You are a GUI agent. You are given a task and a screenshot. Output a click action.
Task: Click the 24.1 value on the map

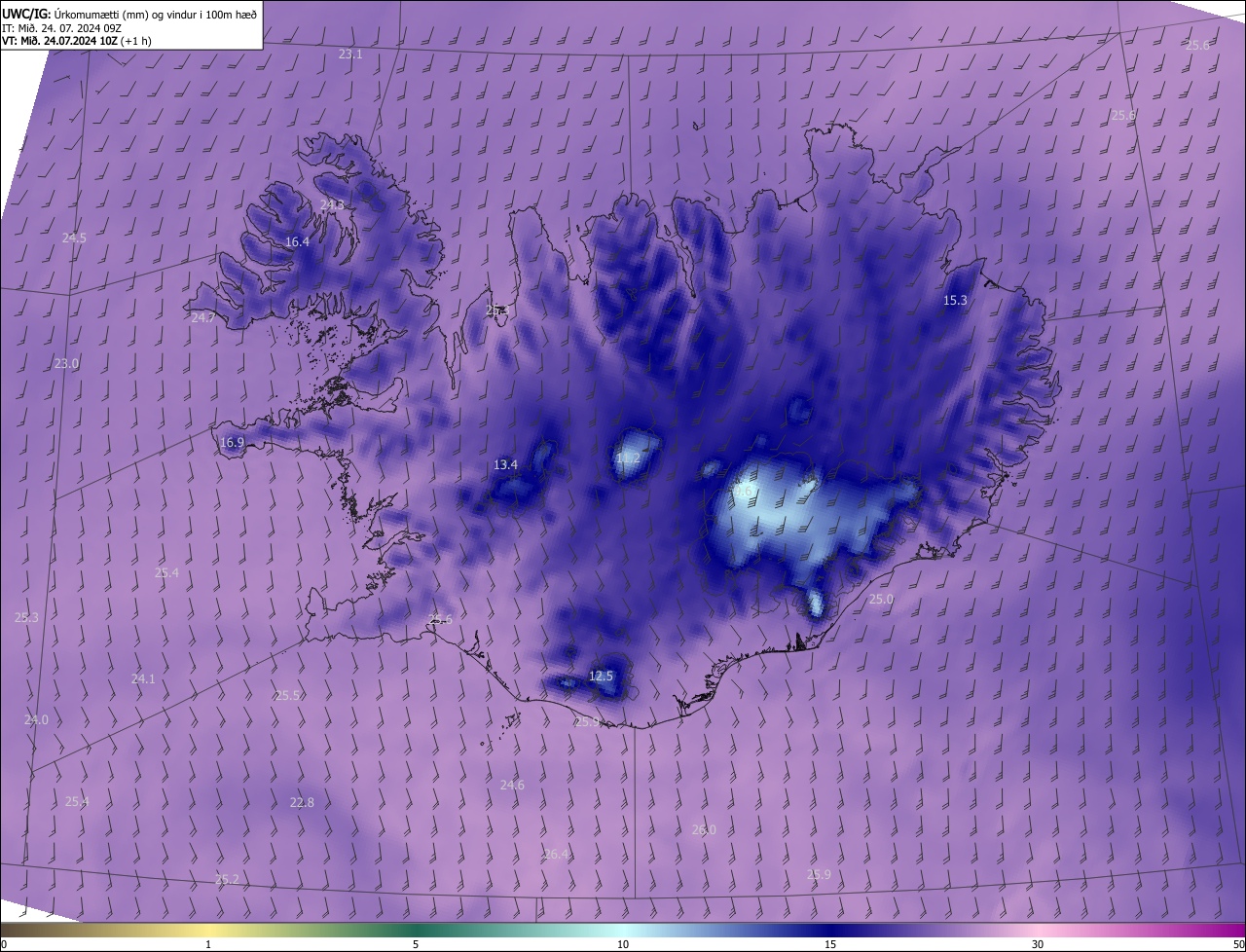[143, 679]
